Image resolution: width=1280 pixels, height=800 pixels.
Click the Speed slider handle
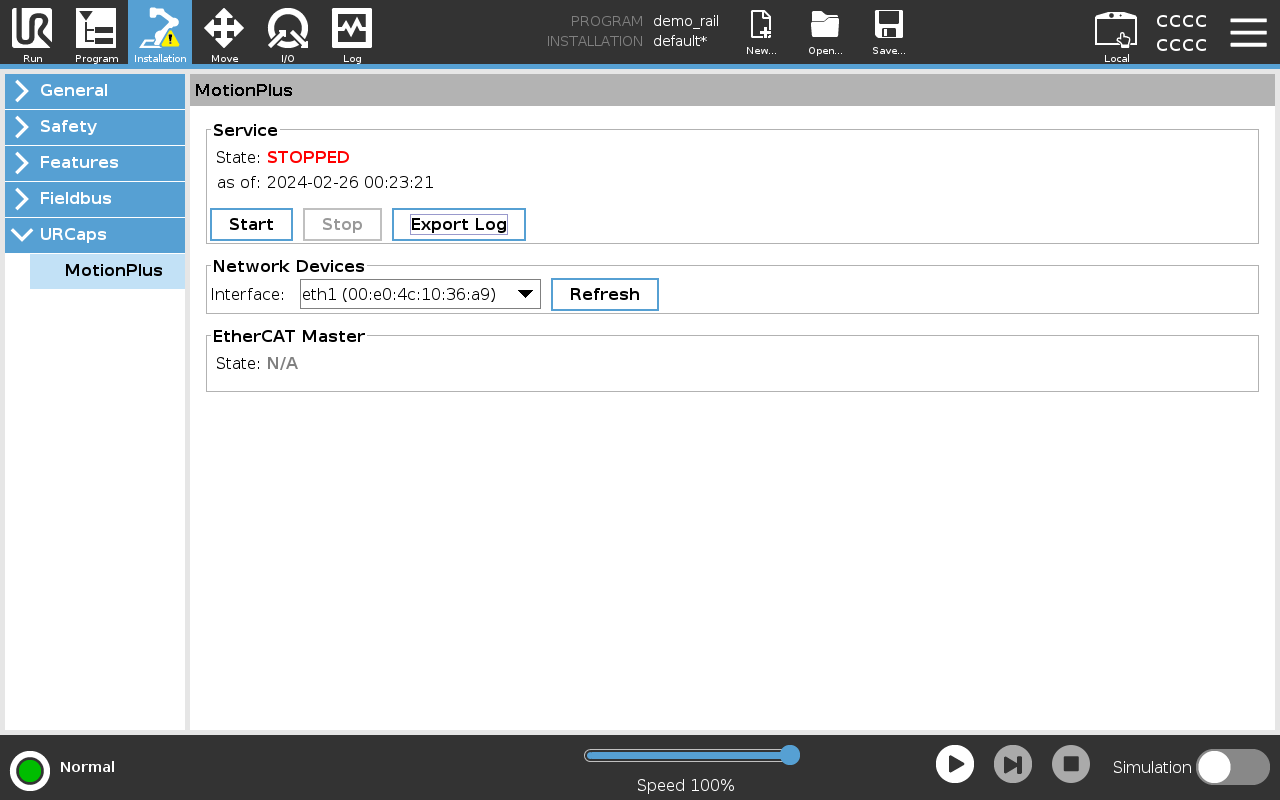point(789,755)
